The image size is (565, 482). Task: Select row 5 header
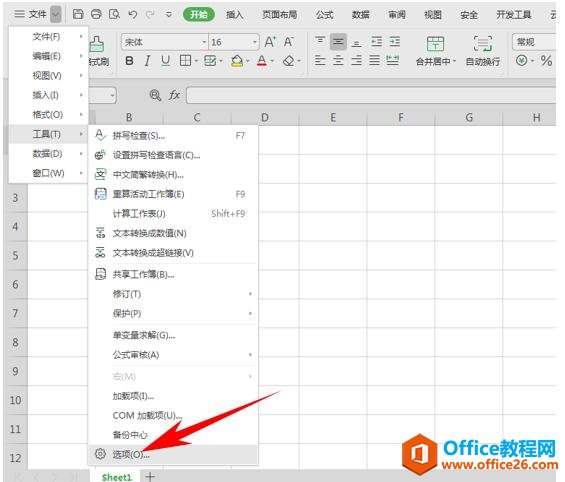tap(15, 255)
